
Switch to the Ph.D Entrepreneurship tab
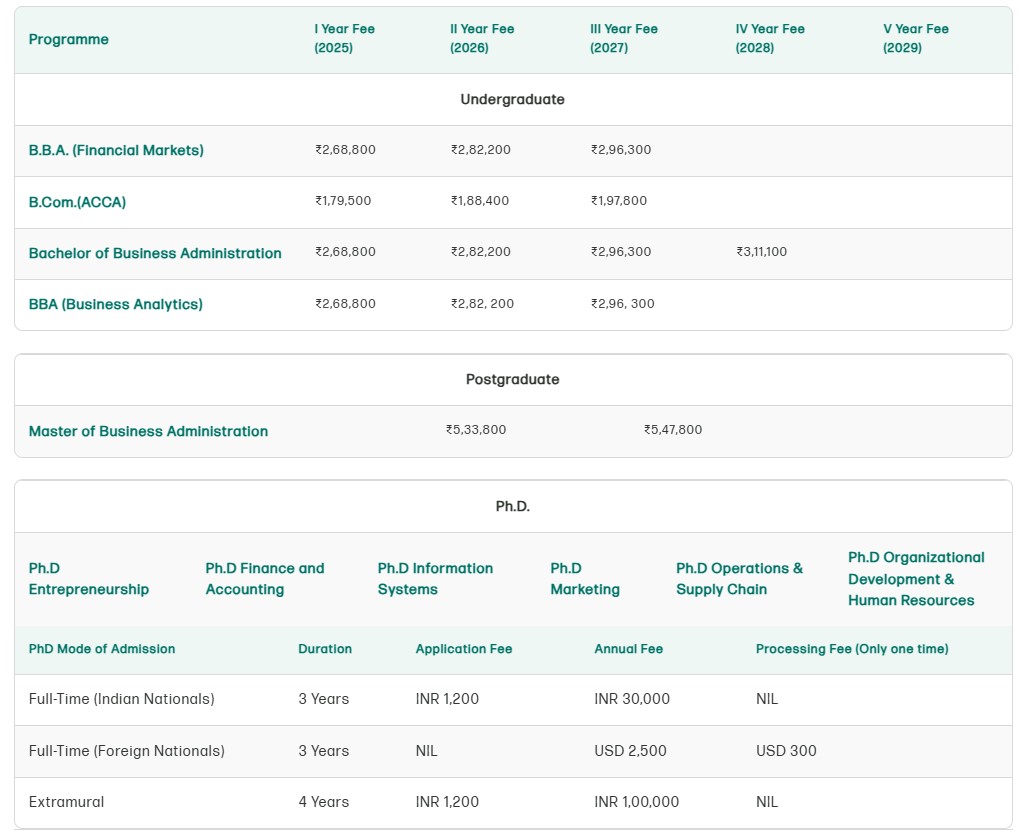pyautogui.click(x=88, y=579)
